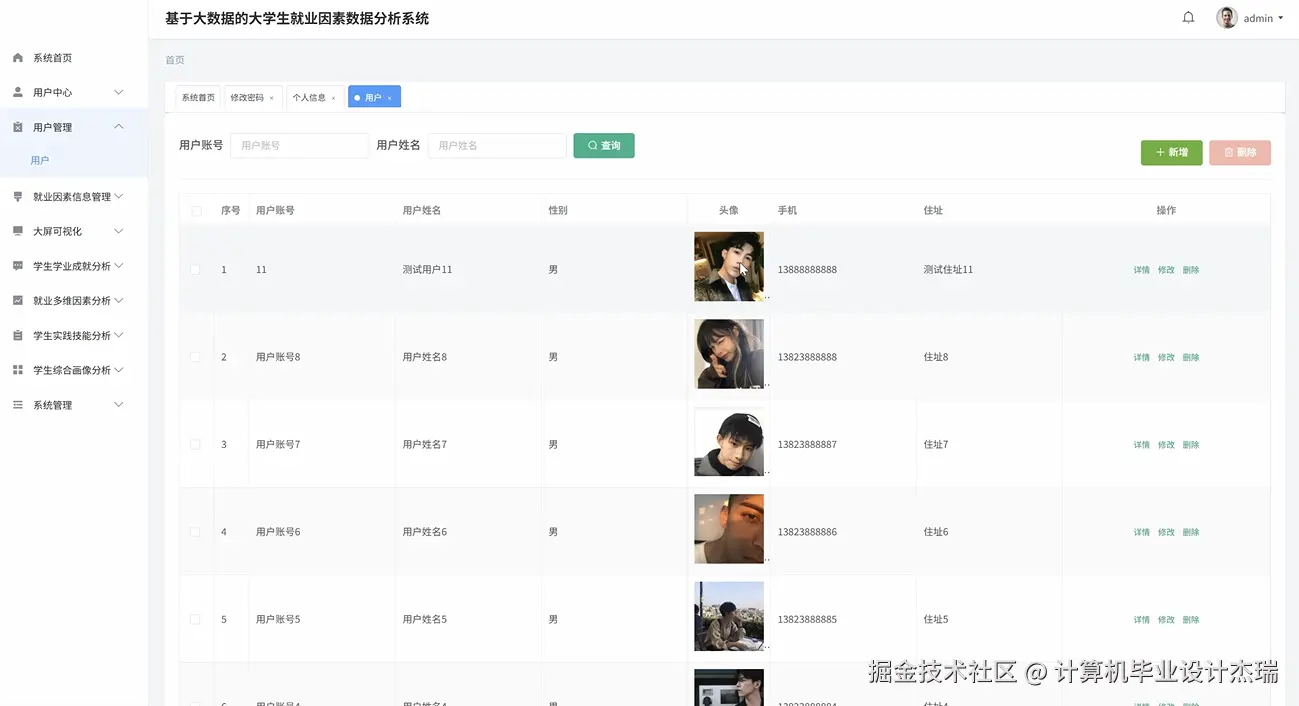Check the select-all checkbox in table header
Viewport: 1299px width, 706px height.
click(x=196, y=210)
